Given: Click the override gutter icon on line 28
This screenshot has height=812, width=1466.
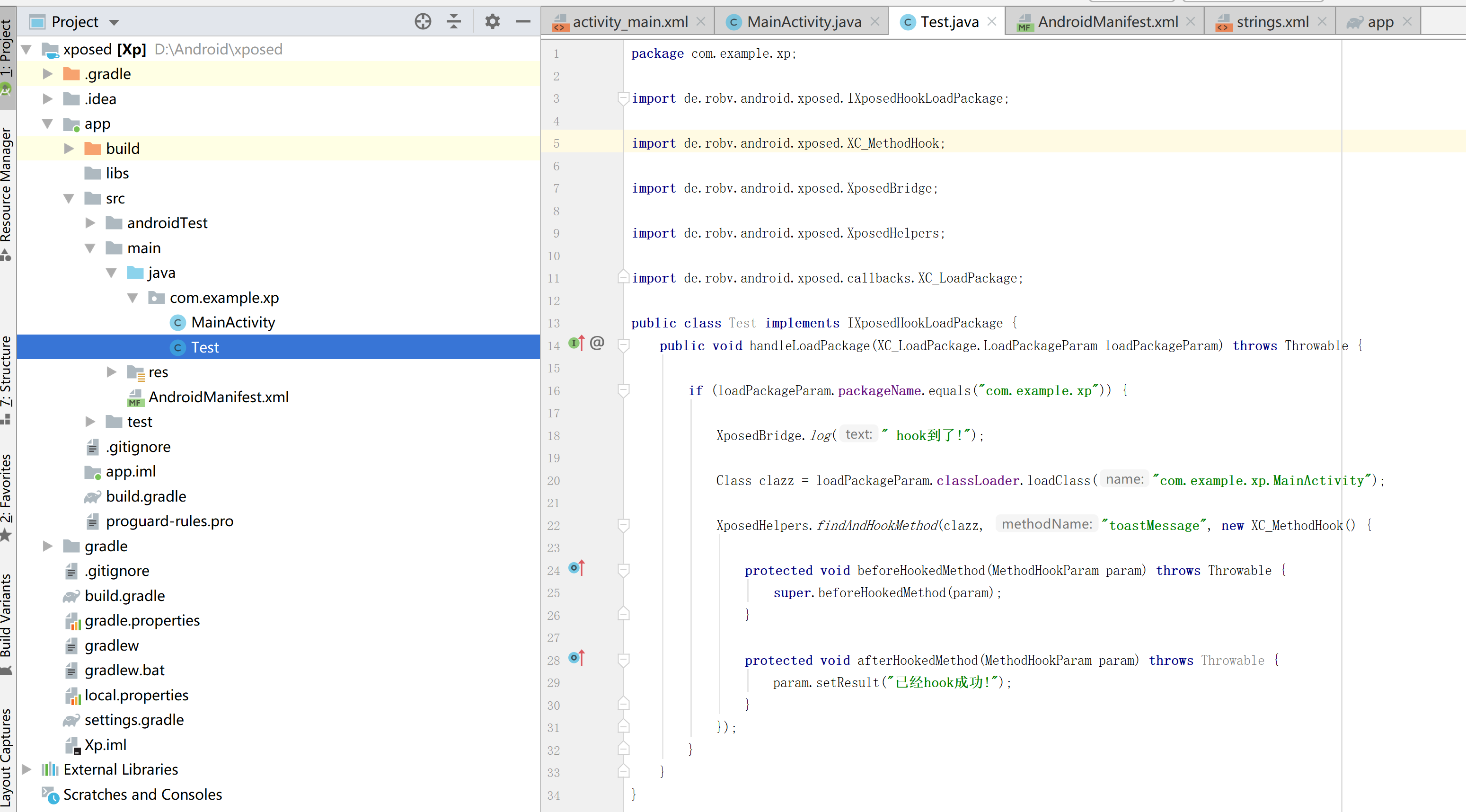Looking at the screenshot, I should 576,658.
